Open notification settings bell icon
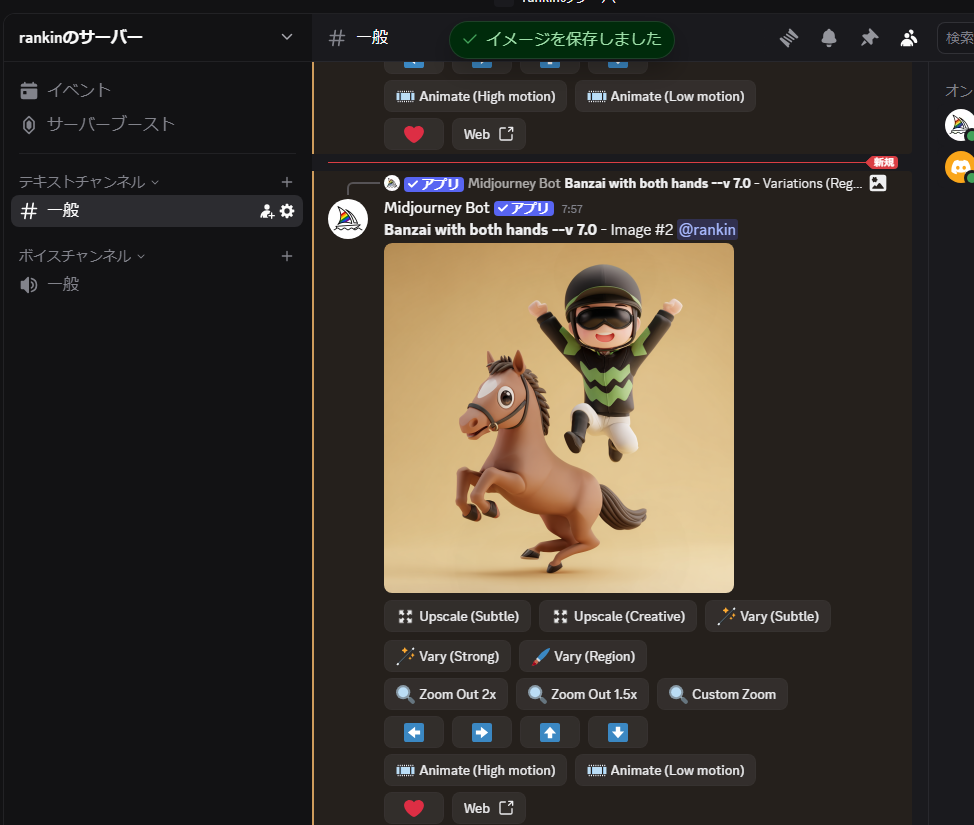The width and height of the screenshot is (974, 825). tap(829, 38)
